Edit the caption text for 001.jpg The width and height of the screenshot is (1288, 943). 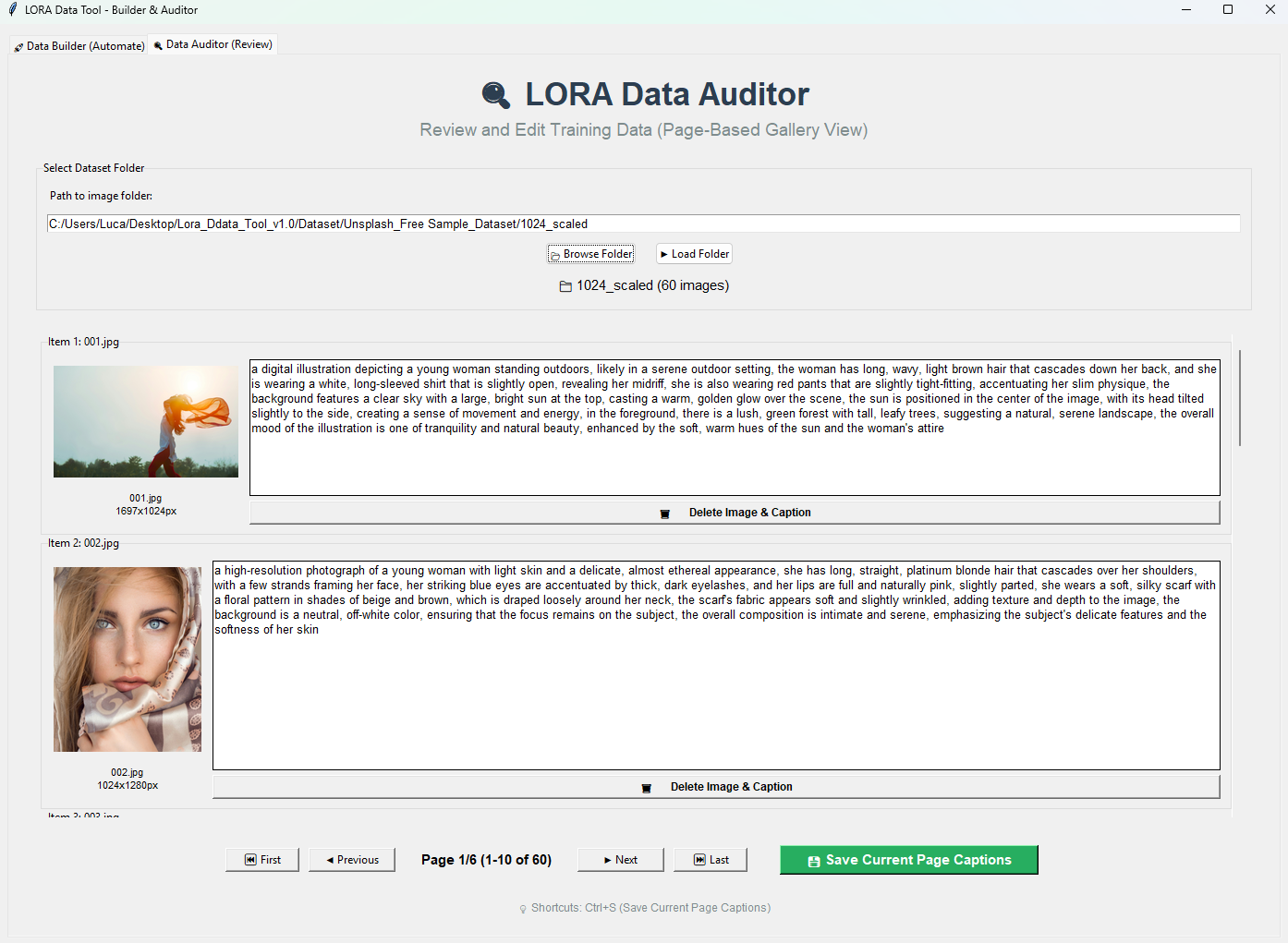point(735,428)
